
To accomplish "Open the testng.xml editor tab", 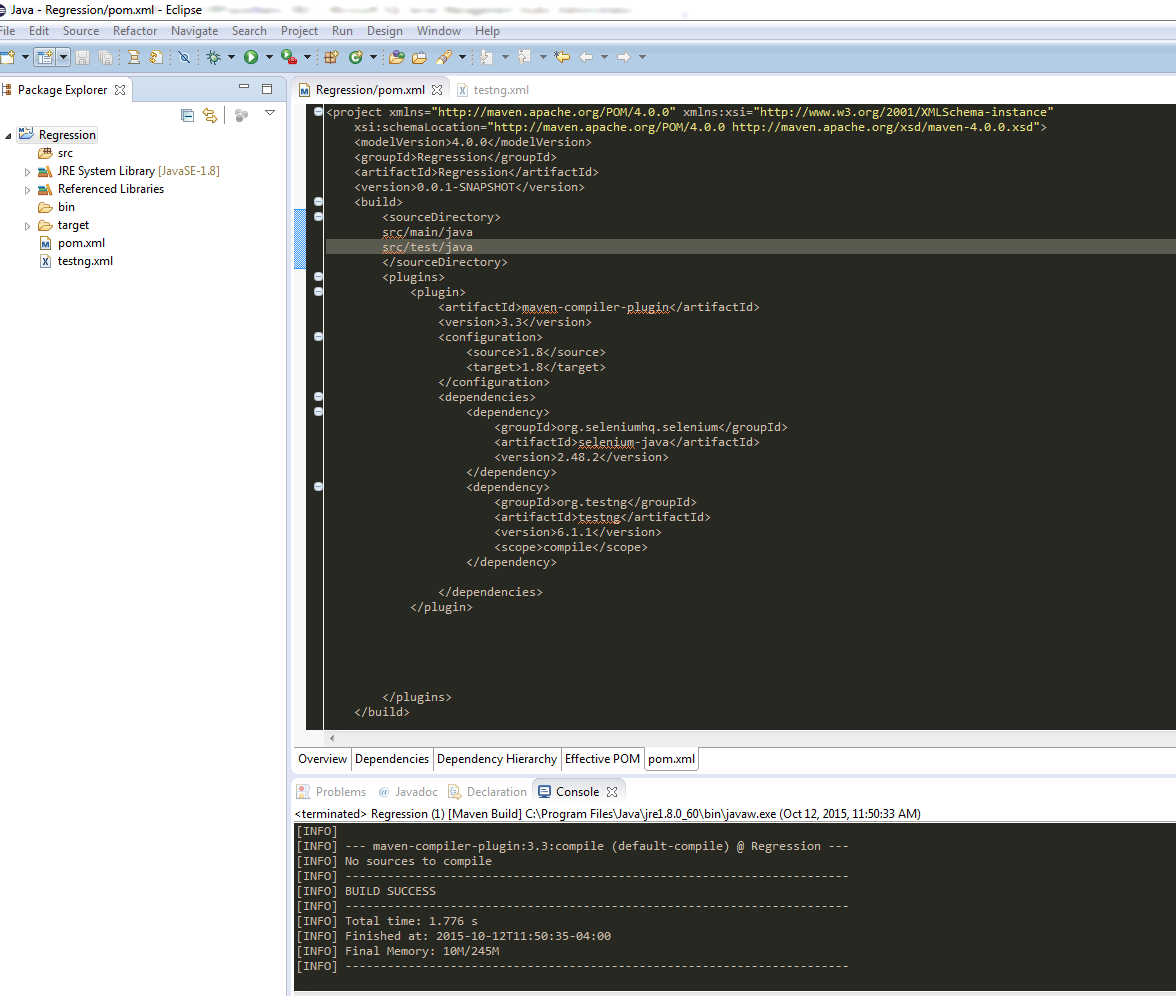I will (x=501, y=90).
